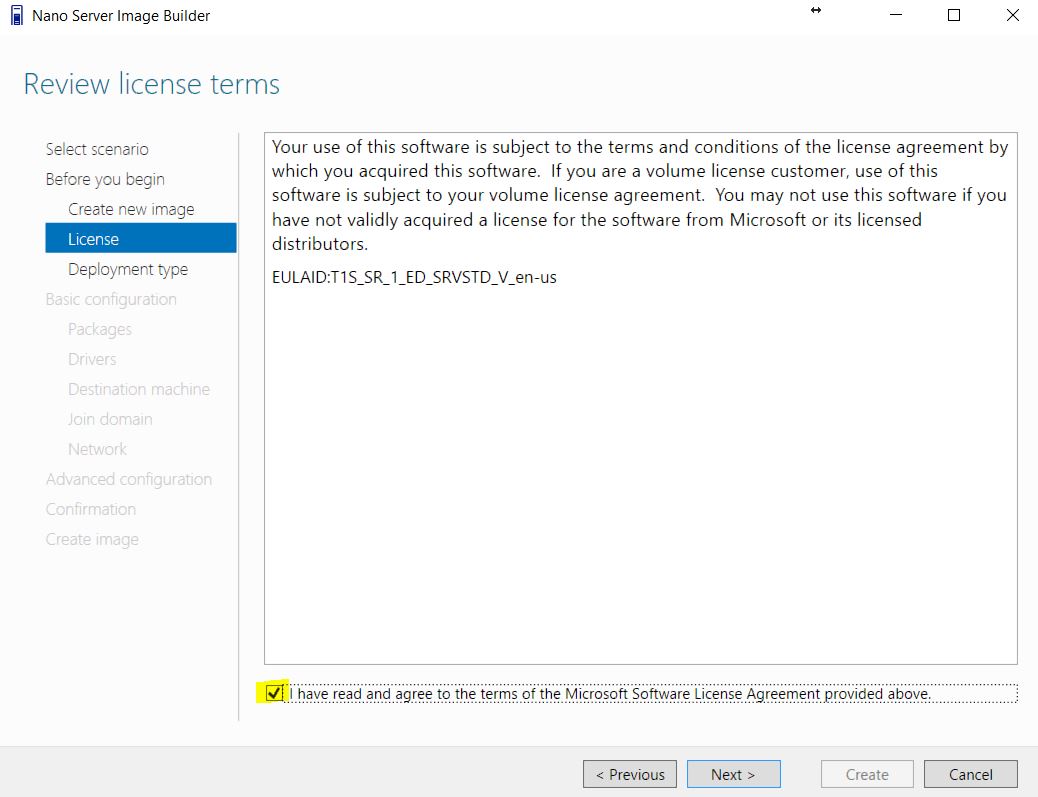
Task: Open the Before you begin step
Action: point(105,179)
